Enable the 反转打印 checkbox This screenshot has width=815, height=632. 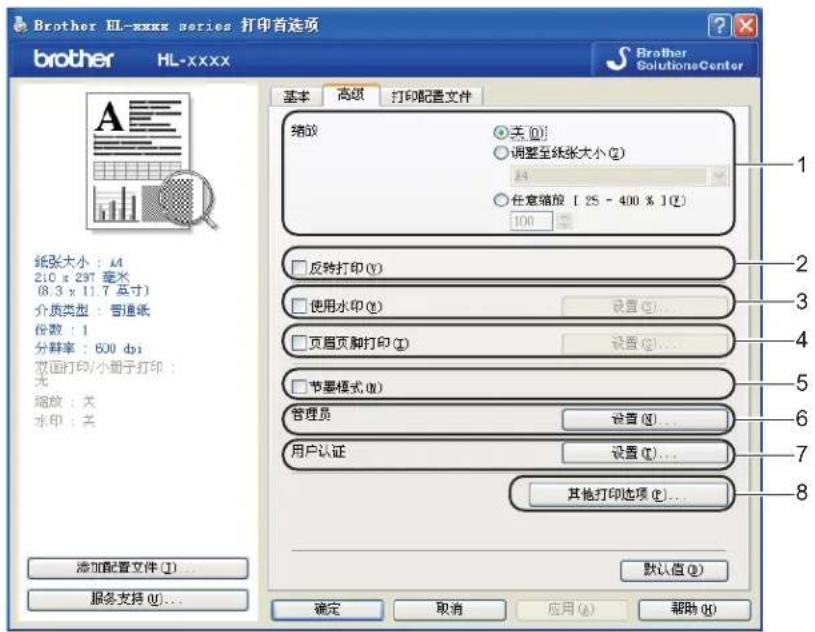[299, 268]
